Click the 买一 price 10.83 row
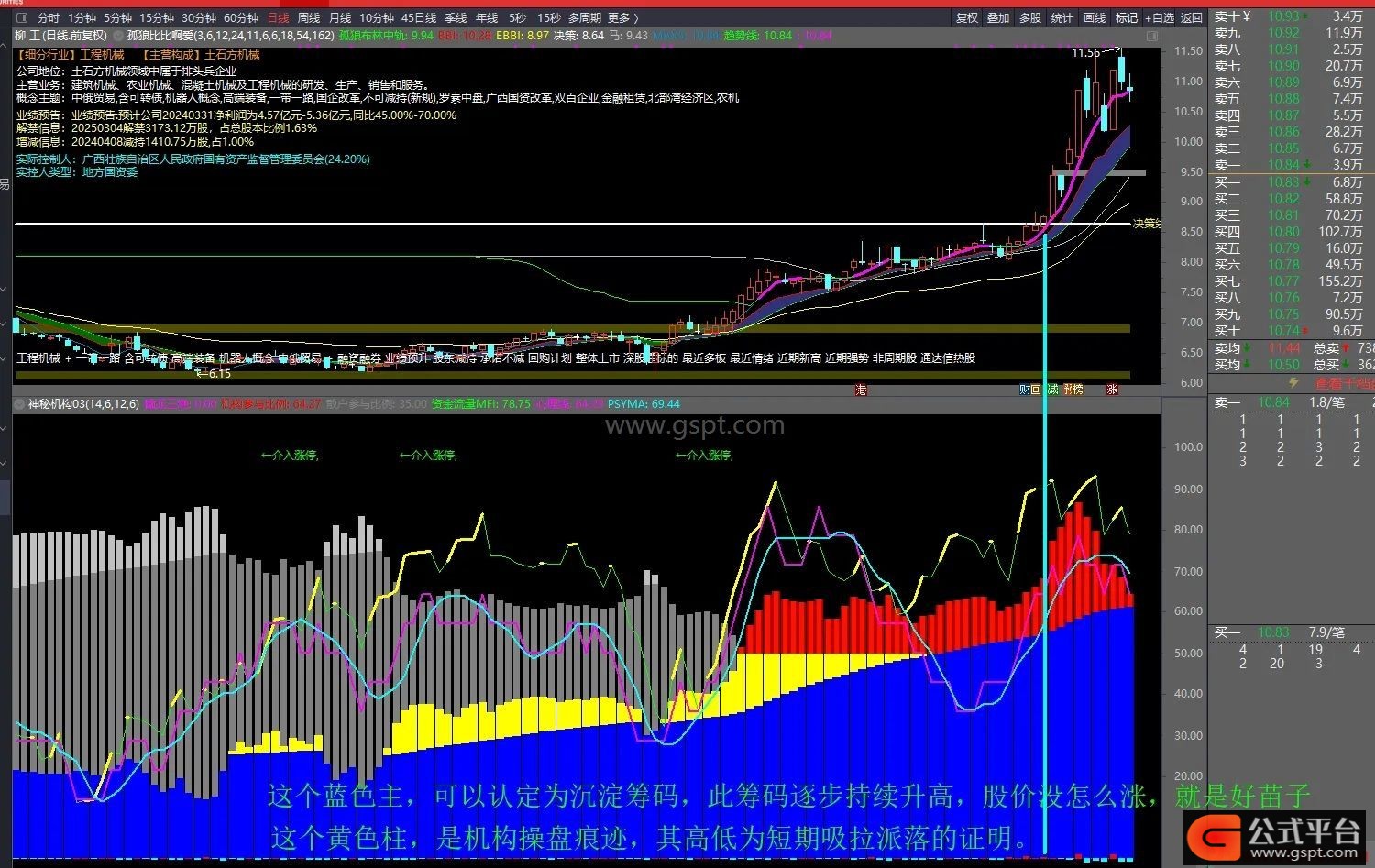 pos(1292,182)
